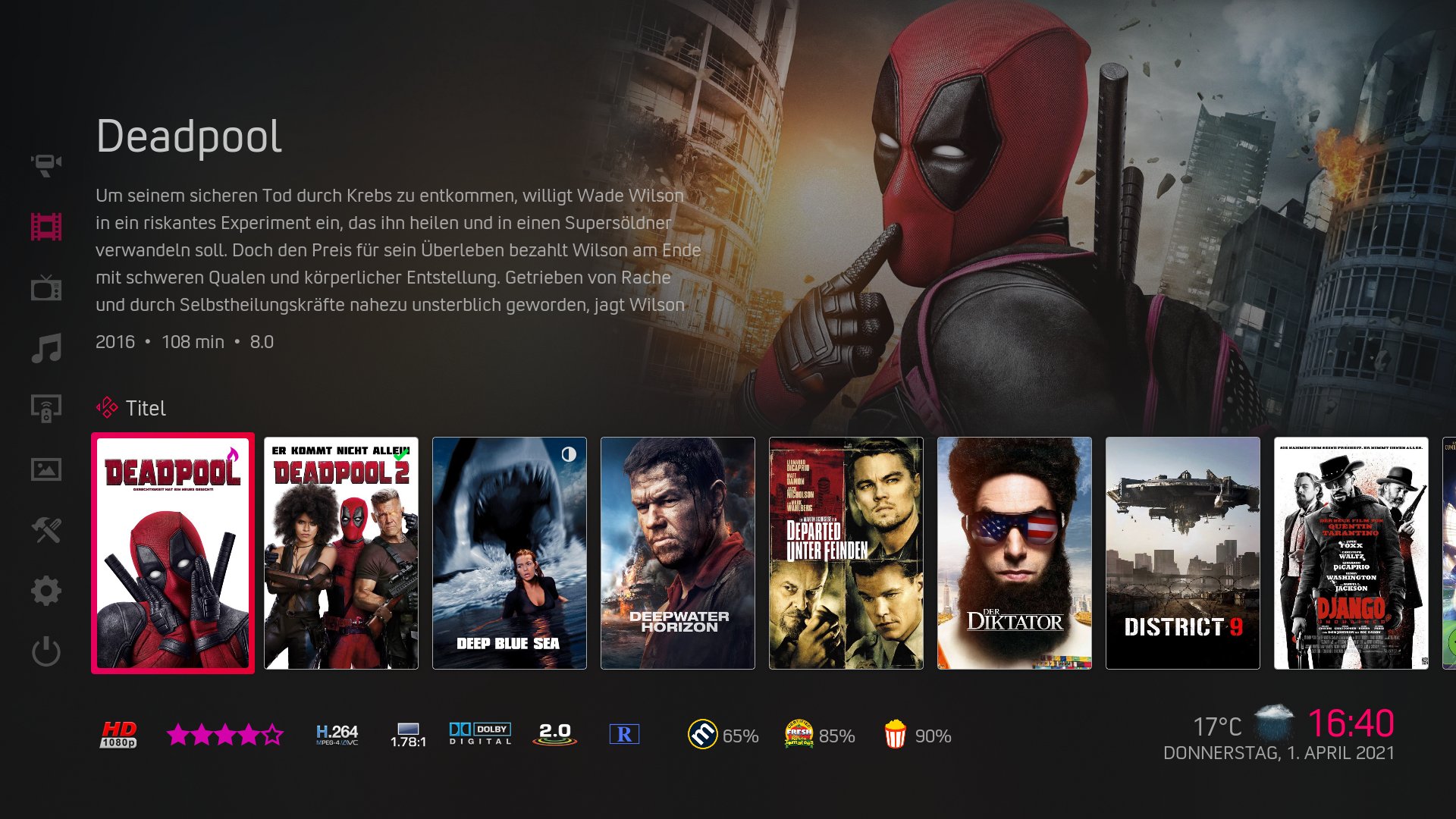Click the HD 1080p resolution badge
Image resolution: width=1456 pixels, height=819 pixels.
pyautogui.click(x=119, y=734)
